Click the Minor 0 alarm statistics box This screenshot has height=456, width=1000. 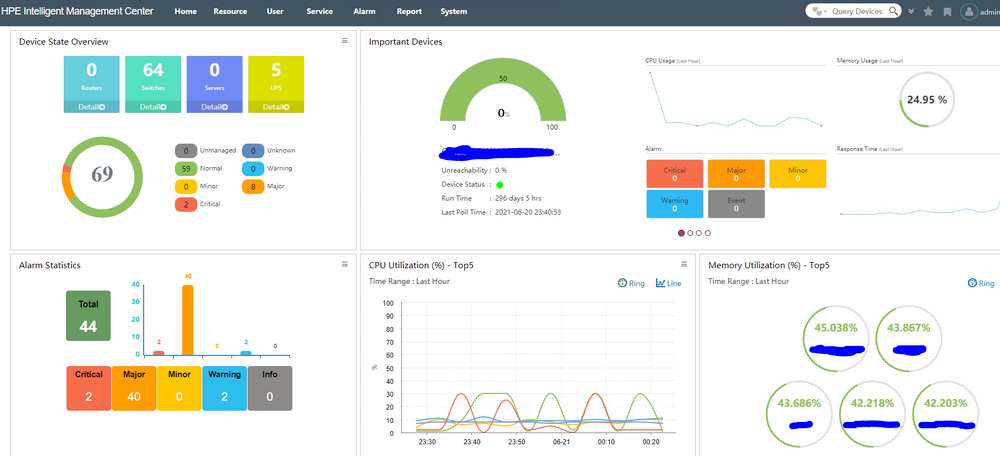(x=179, y=388)
